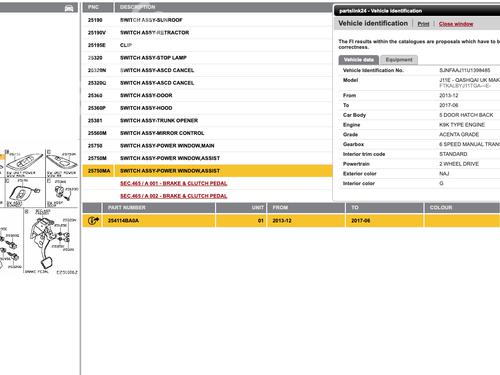Select row 25750M SWITCH ASSY-POWER WINDOW,ASSIST

tap(207, 158)
